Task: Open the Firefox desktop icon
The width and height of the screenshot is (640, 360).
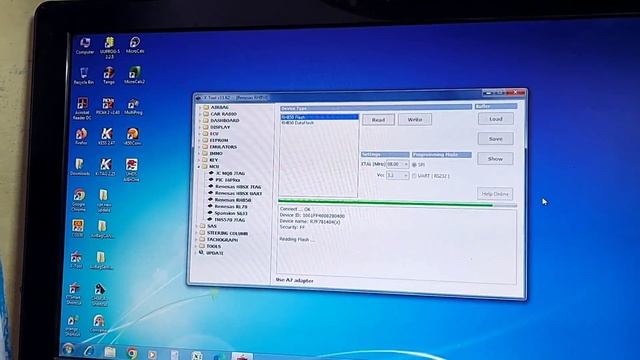Action: pos(81,136)
